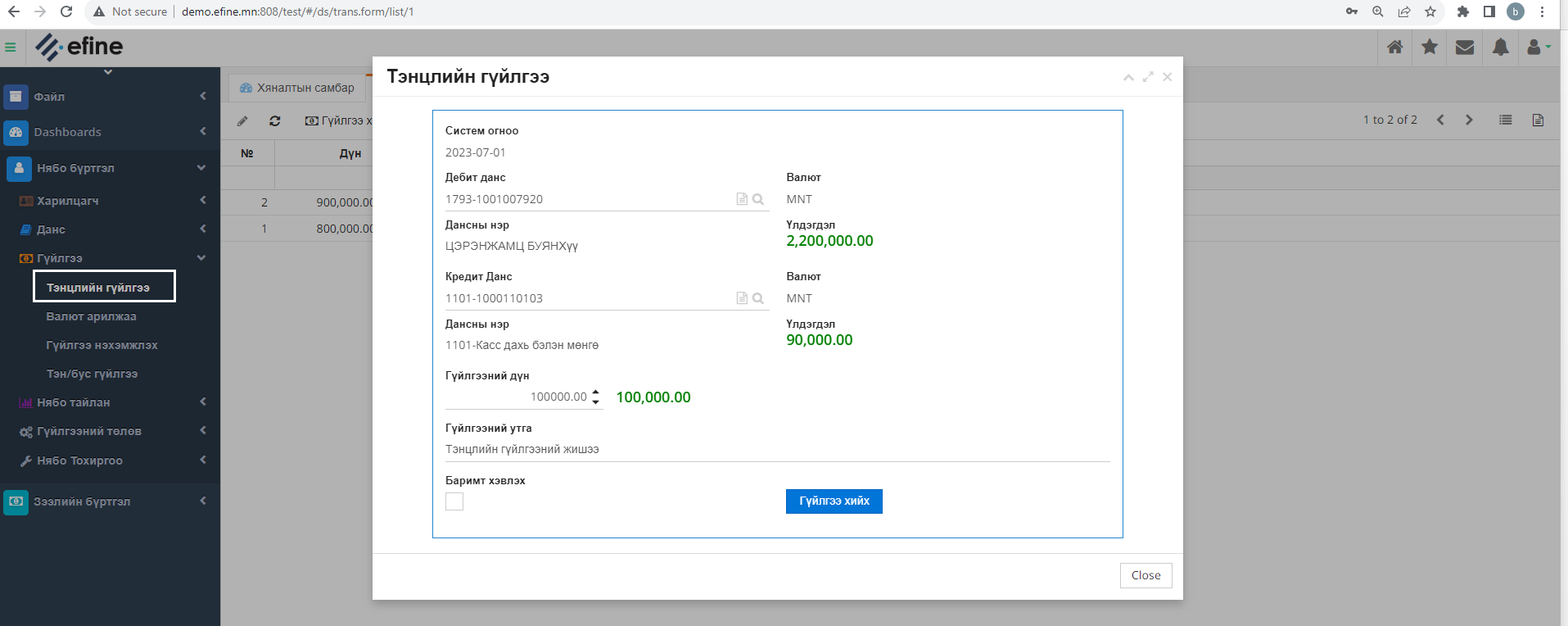1568x626 pixels.
Task: Open the envelope messages icon
Action: pos(1465,48)
